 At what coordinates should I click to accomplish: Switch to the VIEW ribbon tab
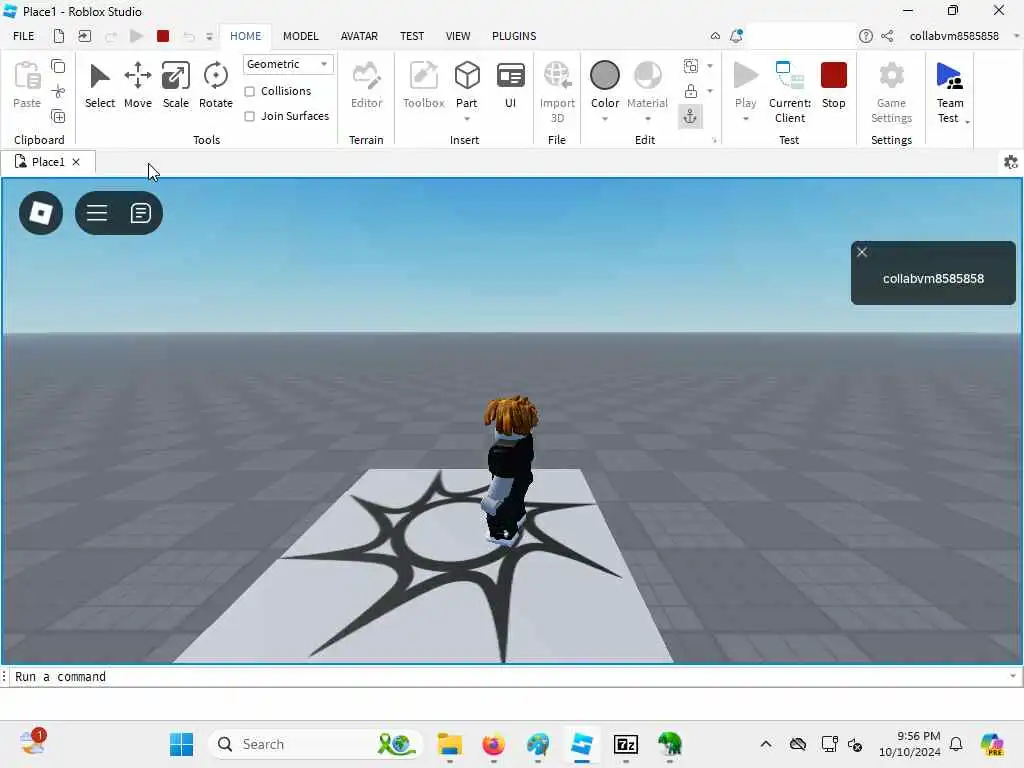point(458,36)
